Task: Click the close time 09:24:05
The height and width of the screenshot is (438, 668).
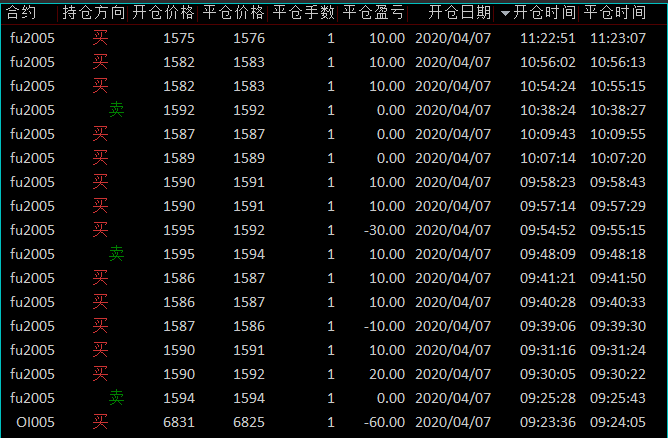Action: pos(618,422)
